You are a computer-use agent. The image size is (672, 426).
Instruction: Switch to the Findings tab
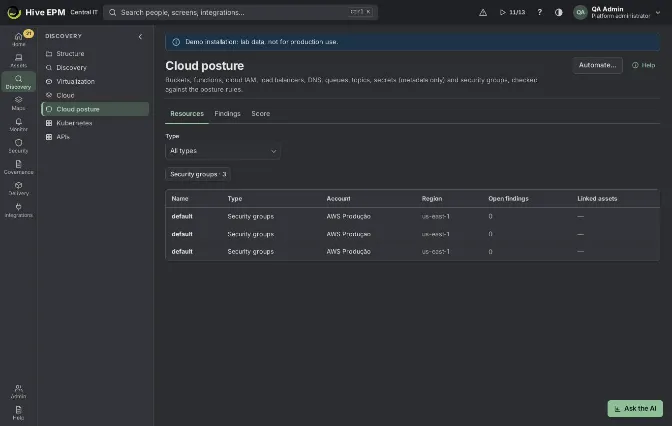227,114
